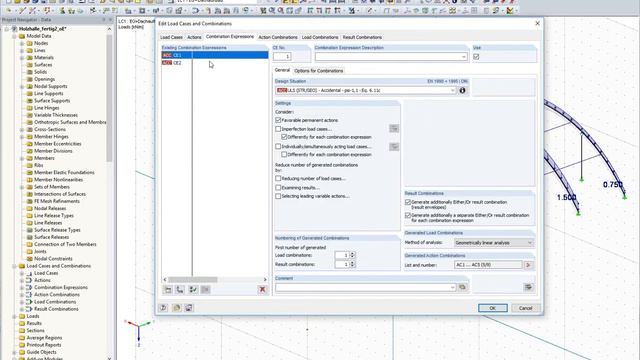The width and height of the screenshot is (640, 360).
Task: Show design situation info icon
Action: point(462,90)
